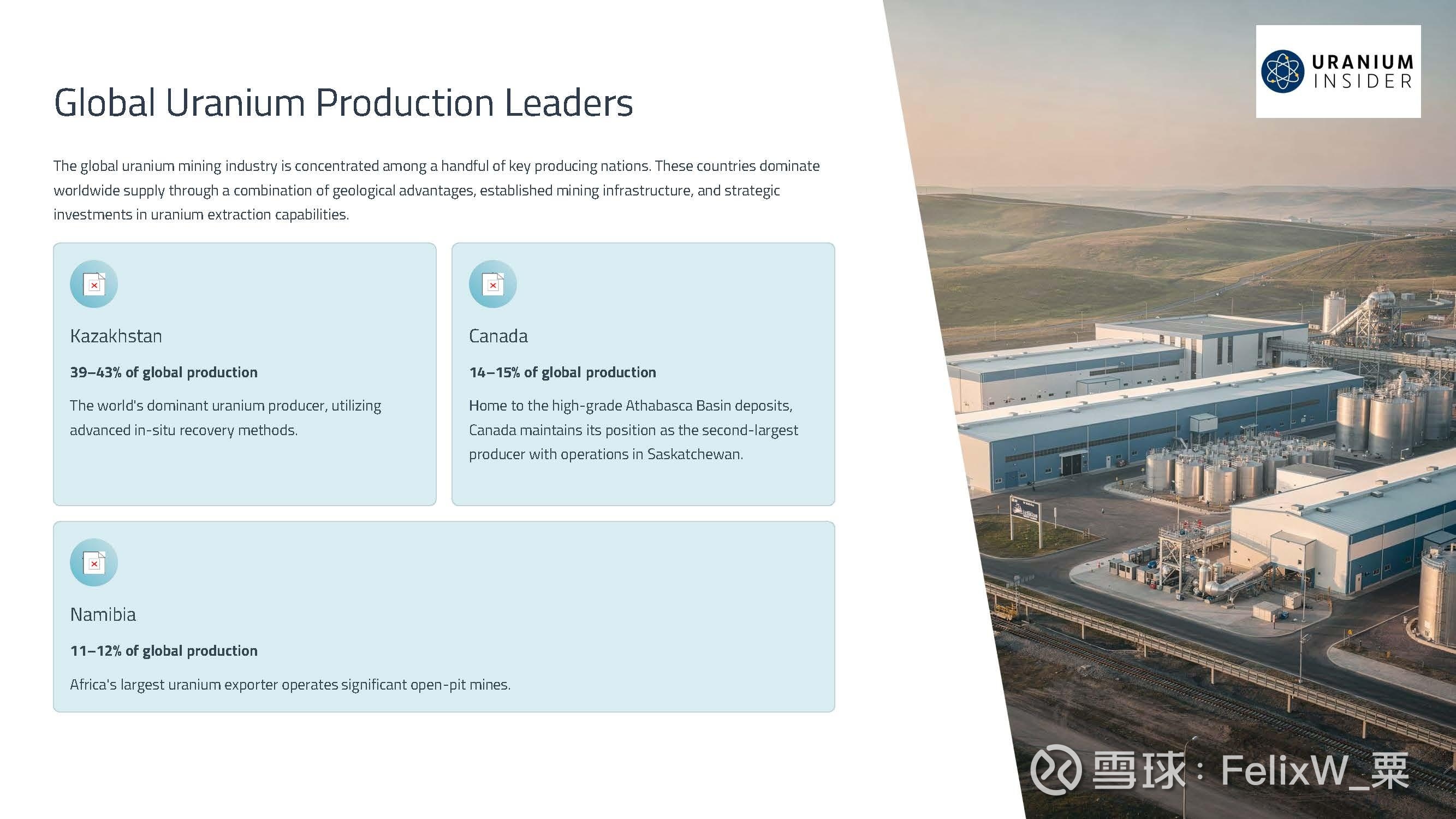Click the broken image icon above Namibia
The image size is (1456, 819).
click(x=94, y=563)
